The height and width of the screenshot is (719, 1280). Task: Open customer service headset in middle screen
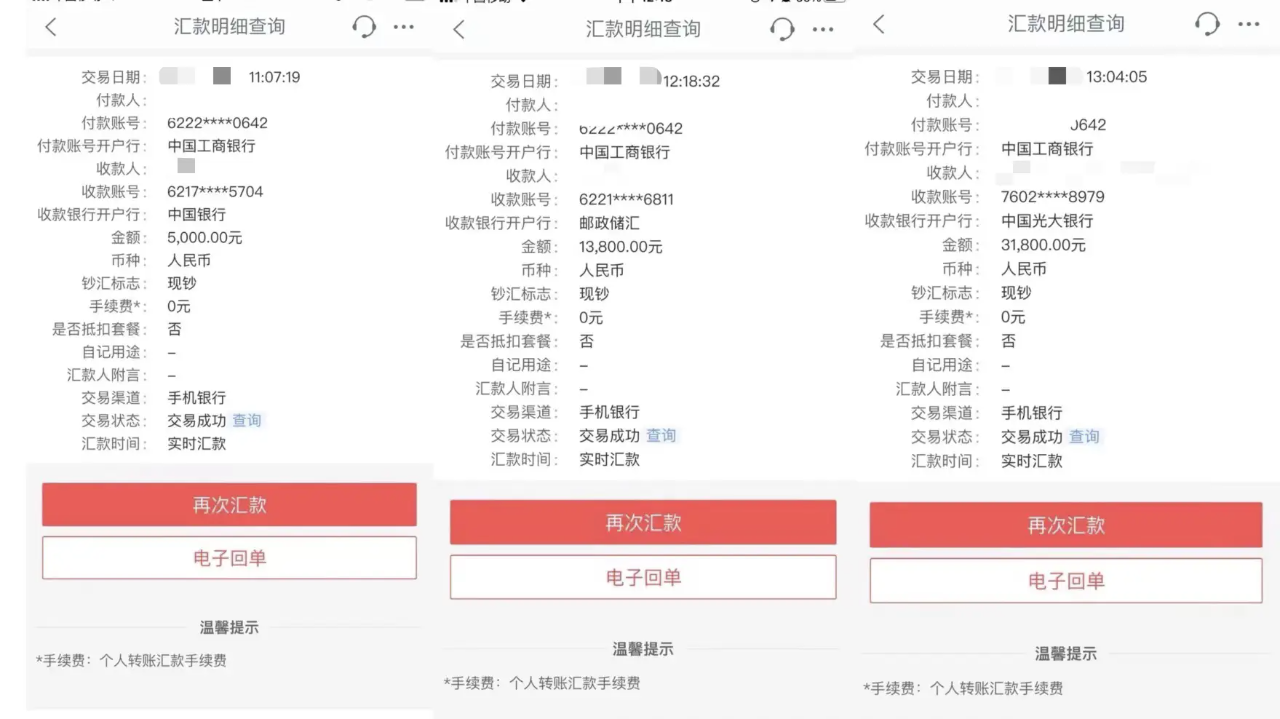(x=782, y=30)
